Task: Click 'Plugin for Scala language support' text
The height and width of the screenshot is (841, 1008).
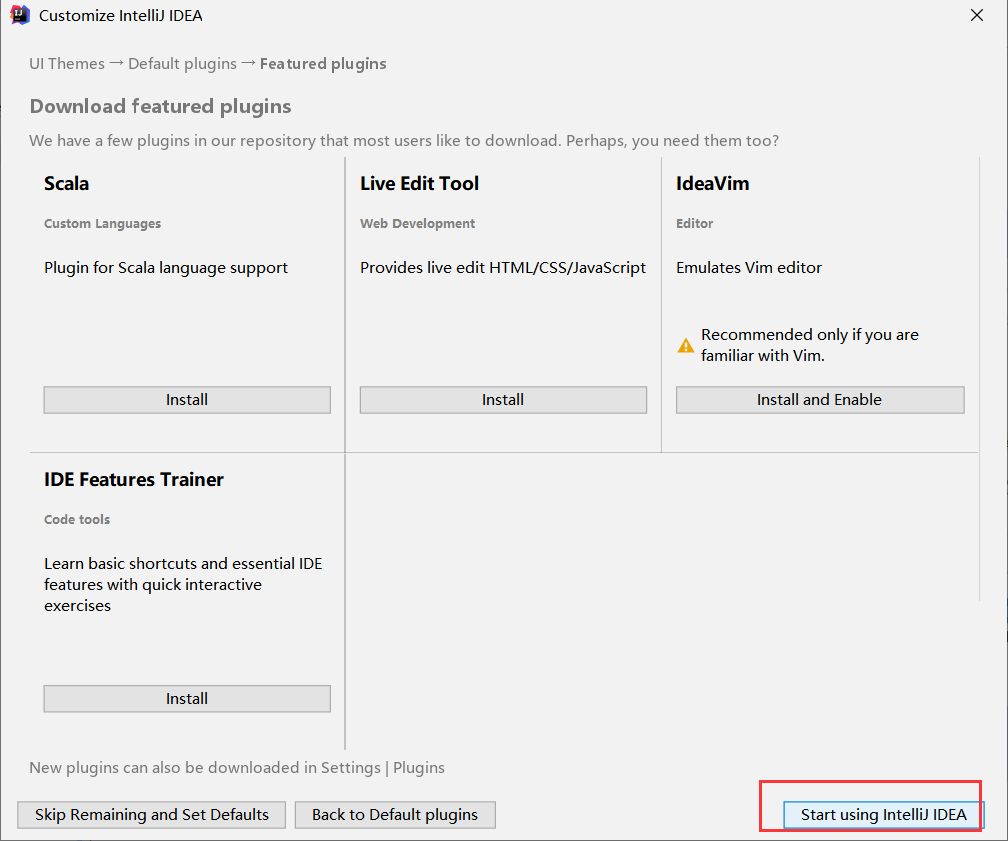Action: (166, 267)
